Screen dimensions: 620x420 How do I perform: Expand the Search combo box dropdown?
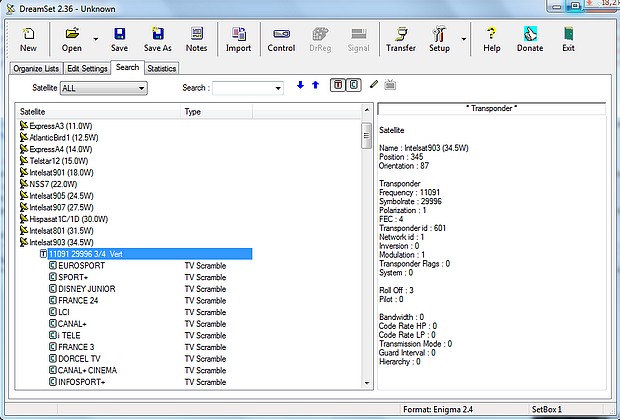pos(277,88)
